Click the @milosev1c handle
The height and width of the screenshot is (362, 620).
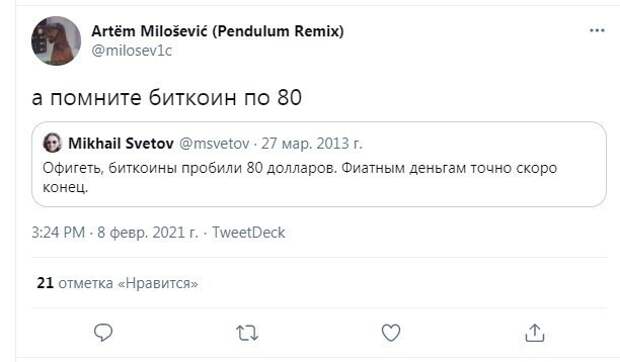132,51
